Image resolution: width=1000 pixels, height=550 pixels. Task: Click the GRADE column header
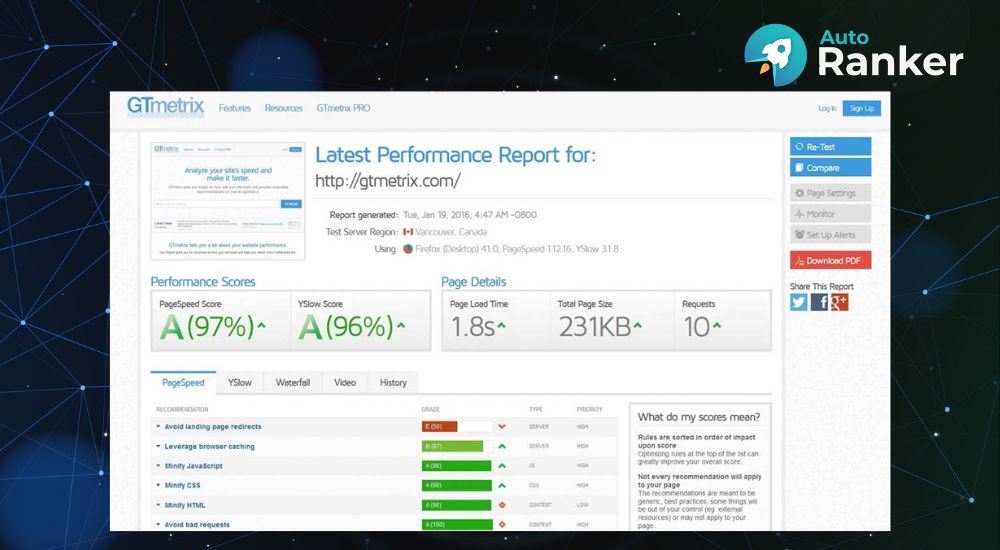[430, 410]
